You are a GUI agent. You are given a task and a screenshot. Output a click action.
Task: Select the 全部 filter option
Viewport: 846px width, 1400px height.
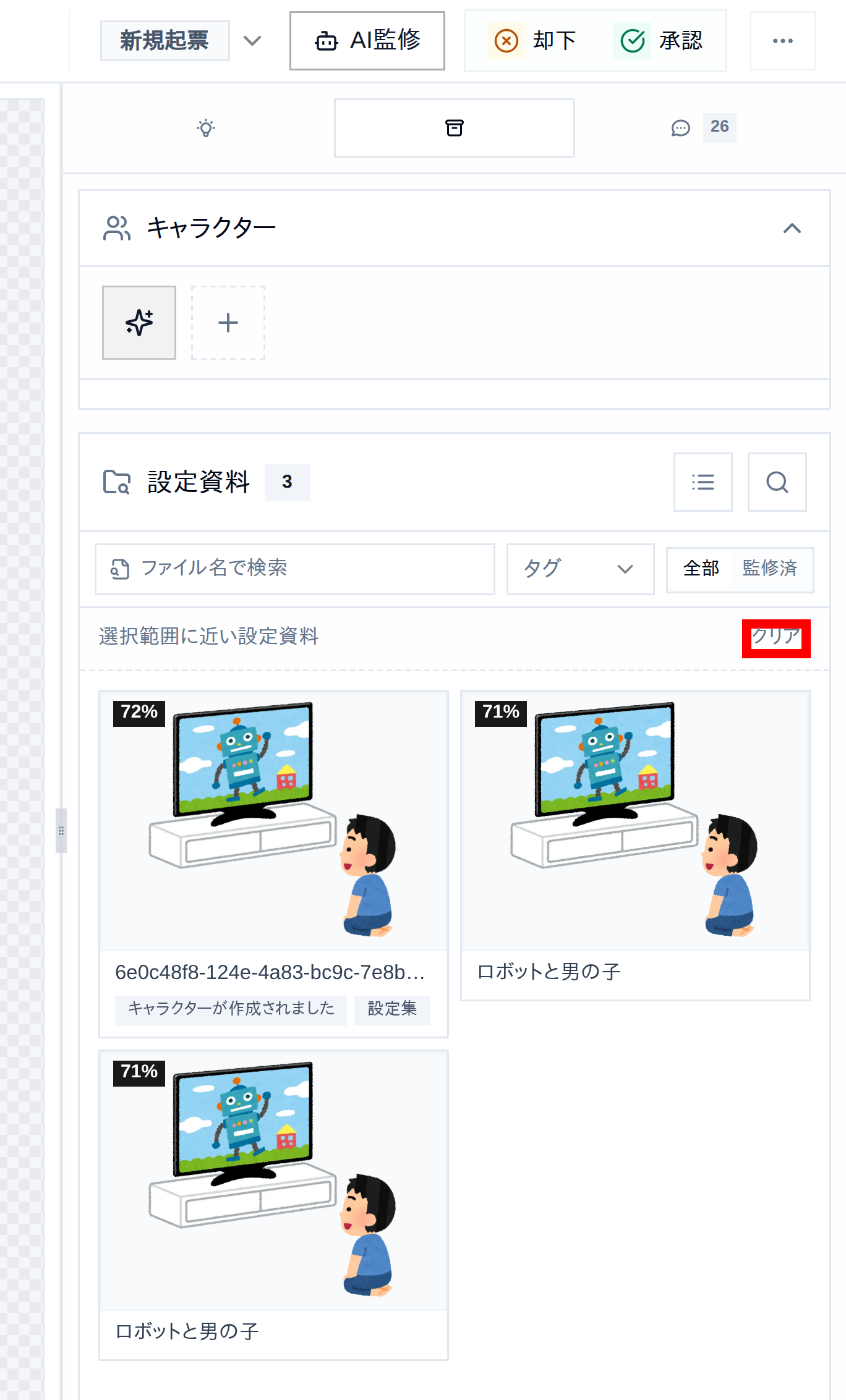pyautogui.click(x=701, y=569)
